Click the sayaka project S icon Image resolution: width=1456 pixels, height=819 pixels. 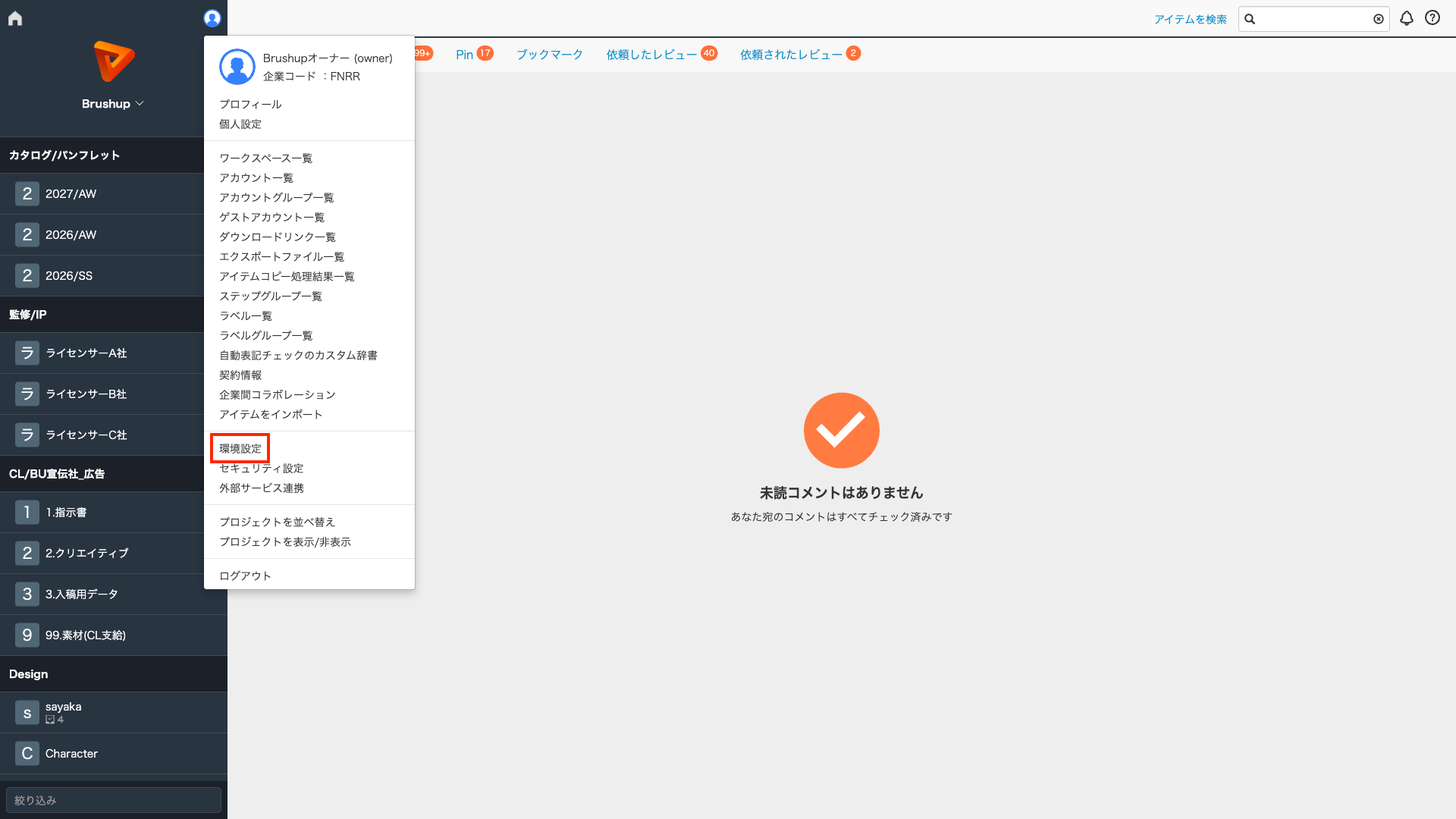27,713
